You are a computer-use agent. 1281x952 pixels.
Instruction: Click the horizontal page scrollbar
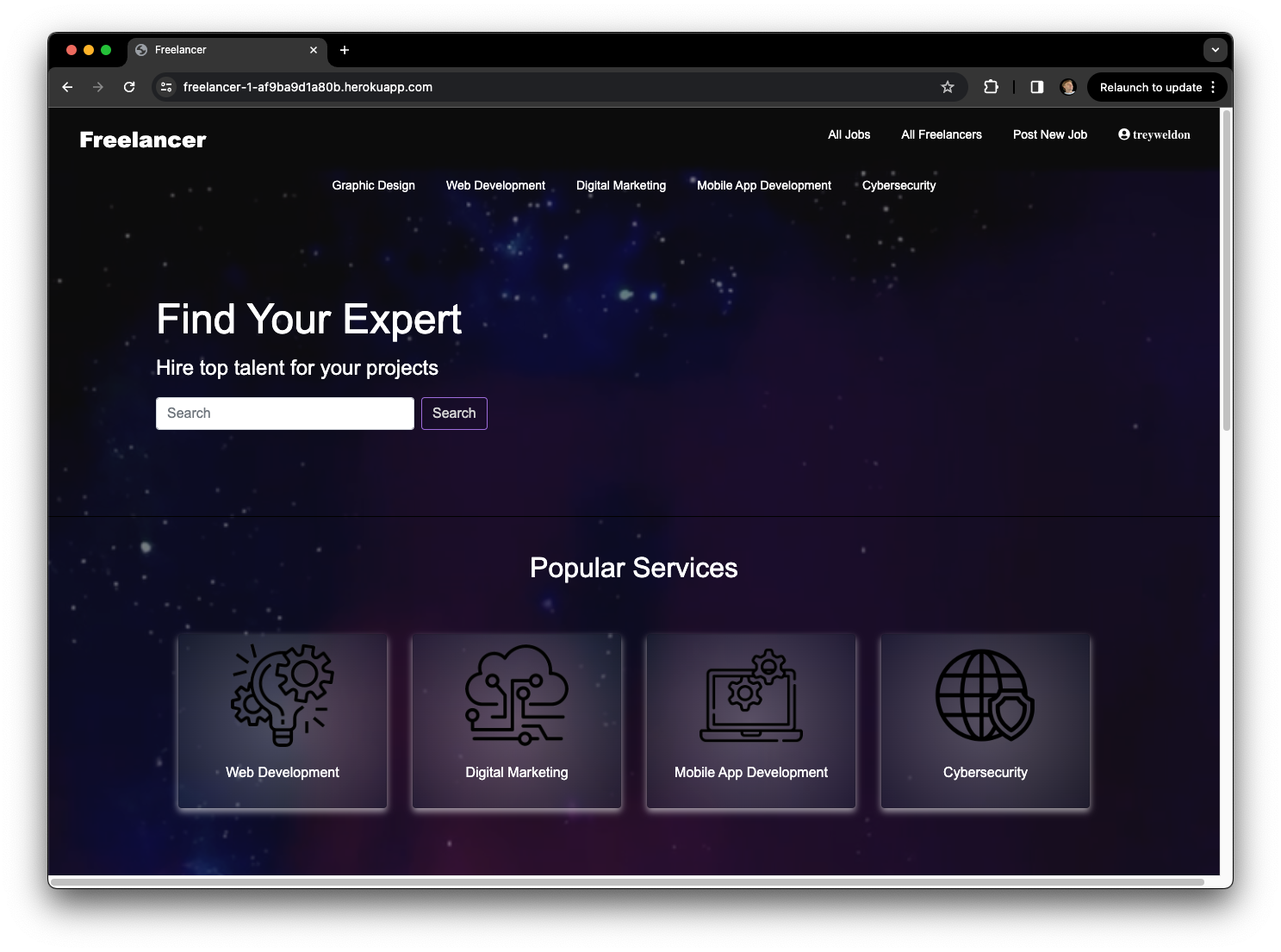click(627, 882)
